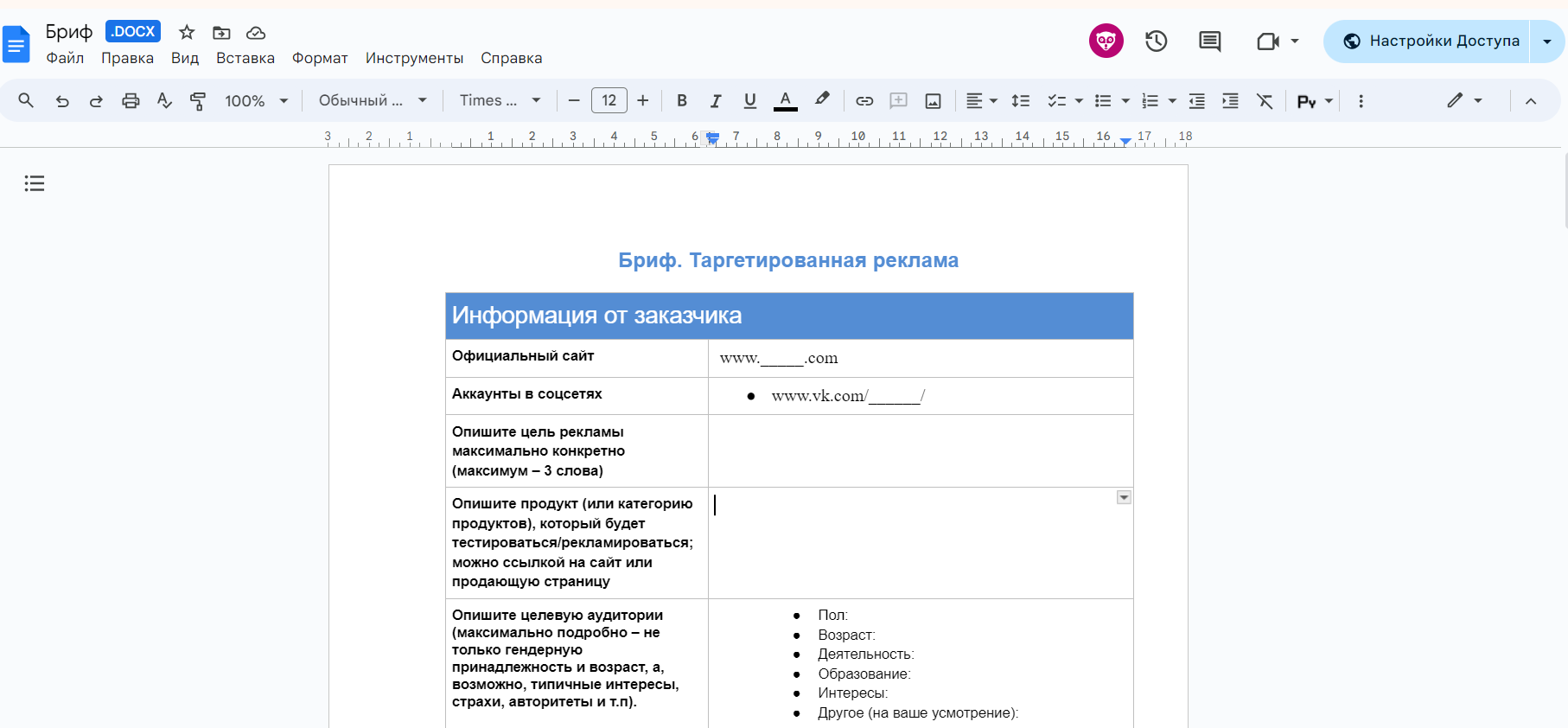Open the text color picker

[x=785, y=100]
